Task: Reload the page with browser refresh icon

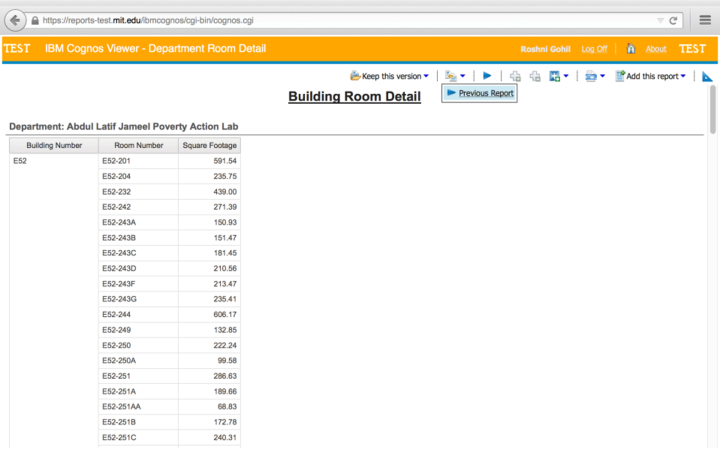Action: [x=674, y=20]
